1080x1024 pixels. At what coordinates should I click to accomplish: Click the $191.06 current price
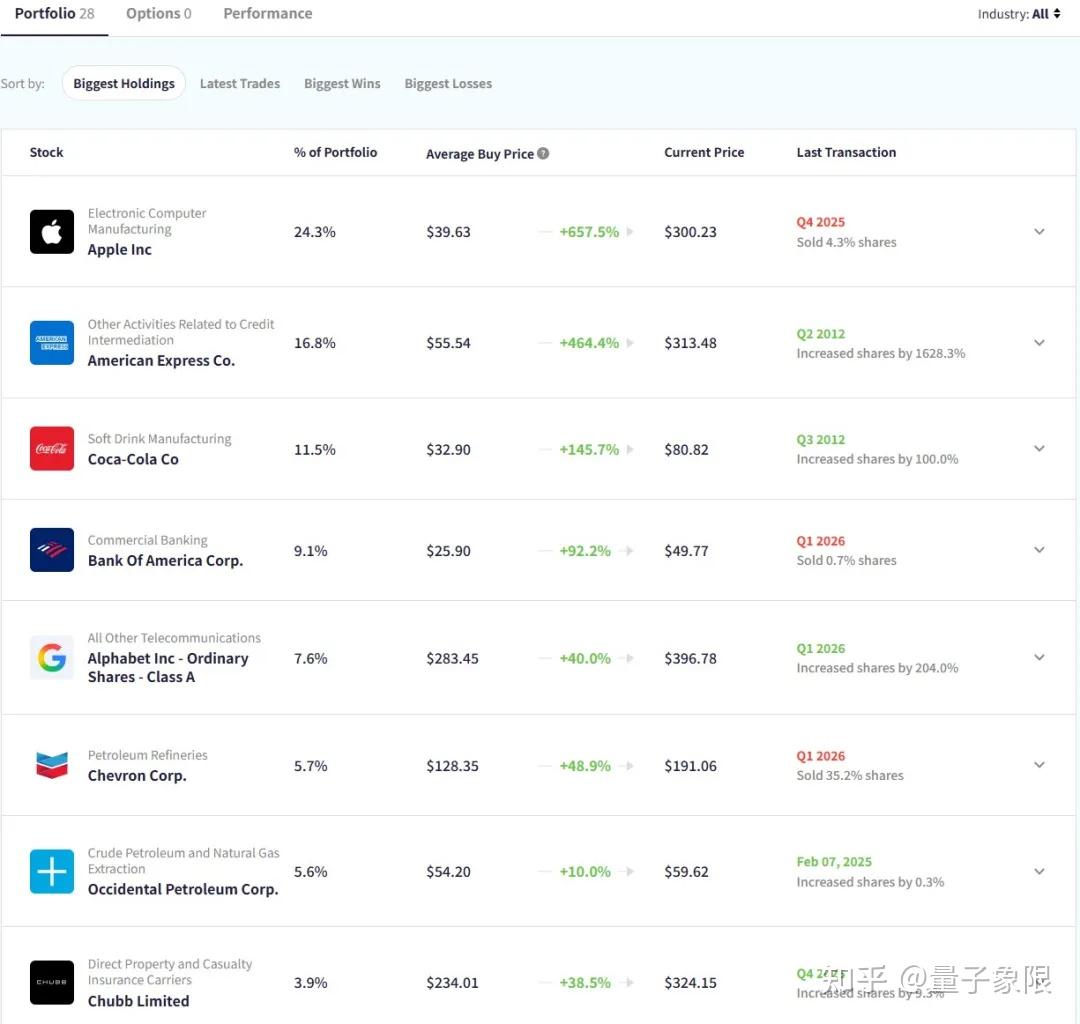[690, 766]
